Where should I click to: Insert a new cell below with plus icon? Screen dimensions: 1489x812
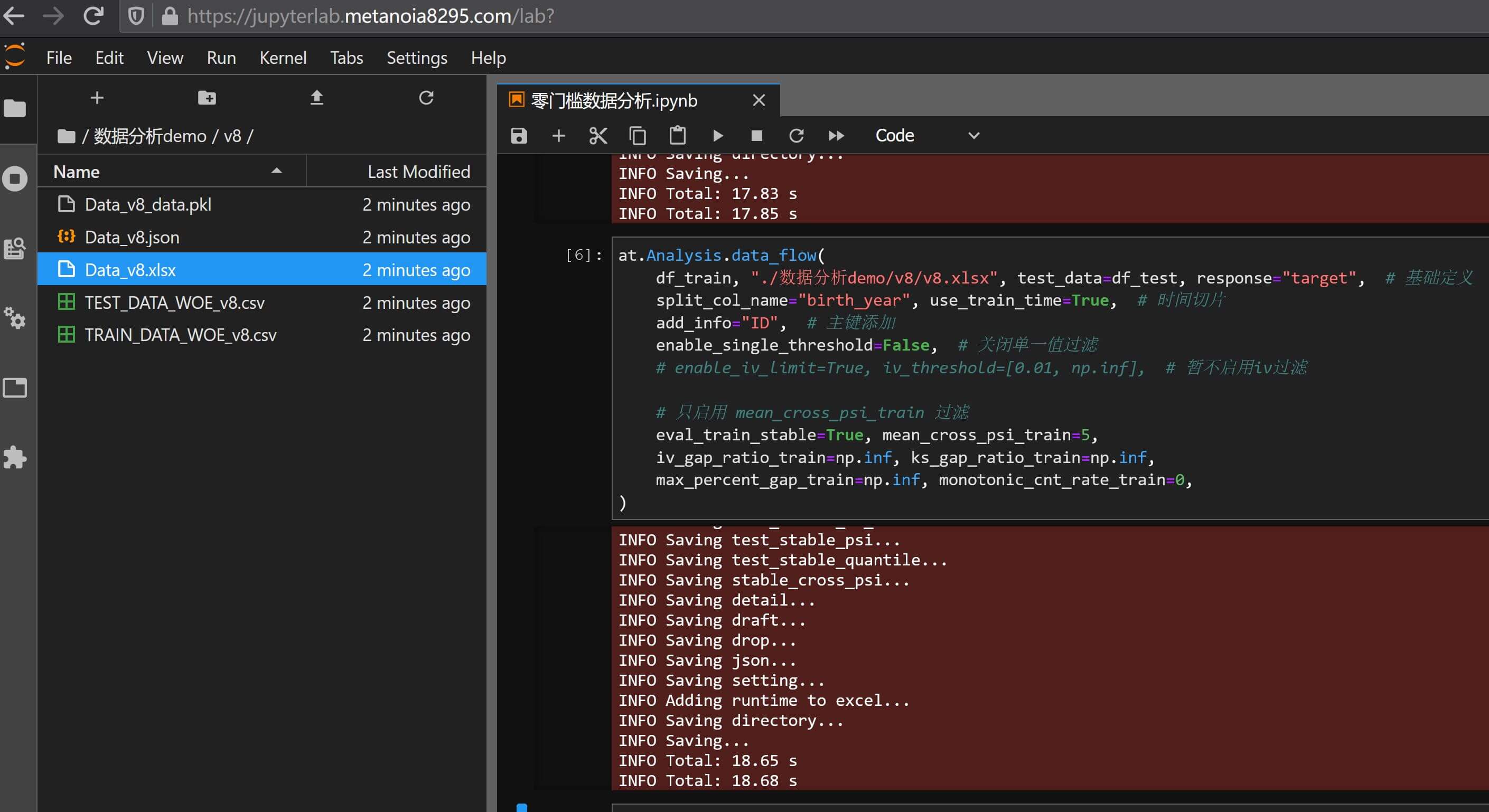click(x=558, y=136)
